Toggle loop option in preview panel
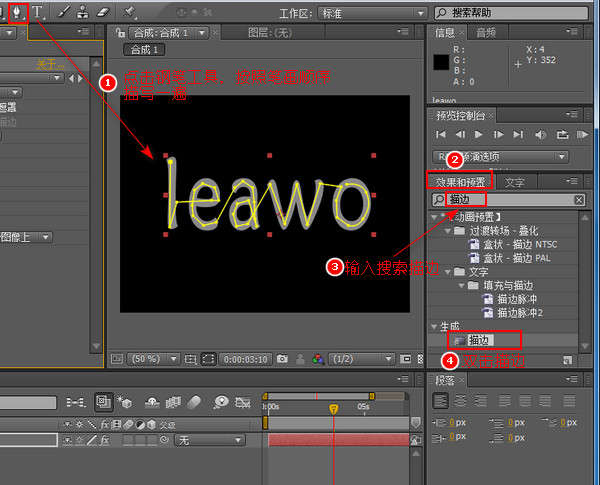Image resolution: width=600 pixels, height=485 pixels. (x=562, y=134)
